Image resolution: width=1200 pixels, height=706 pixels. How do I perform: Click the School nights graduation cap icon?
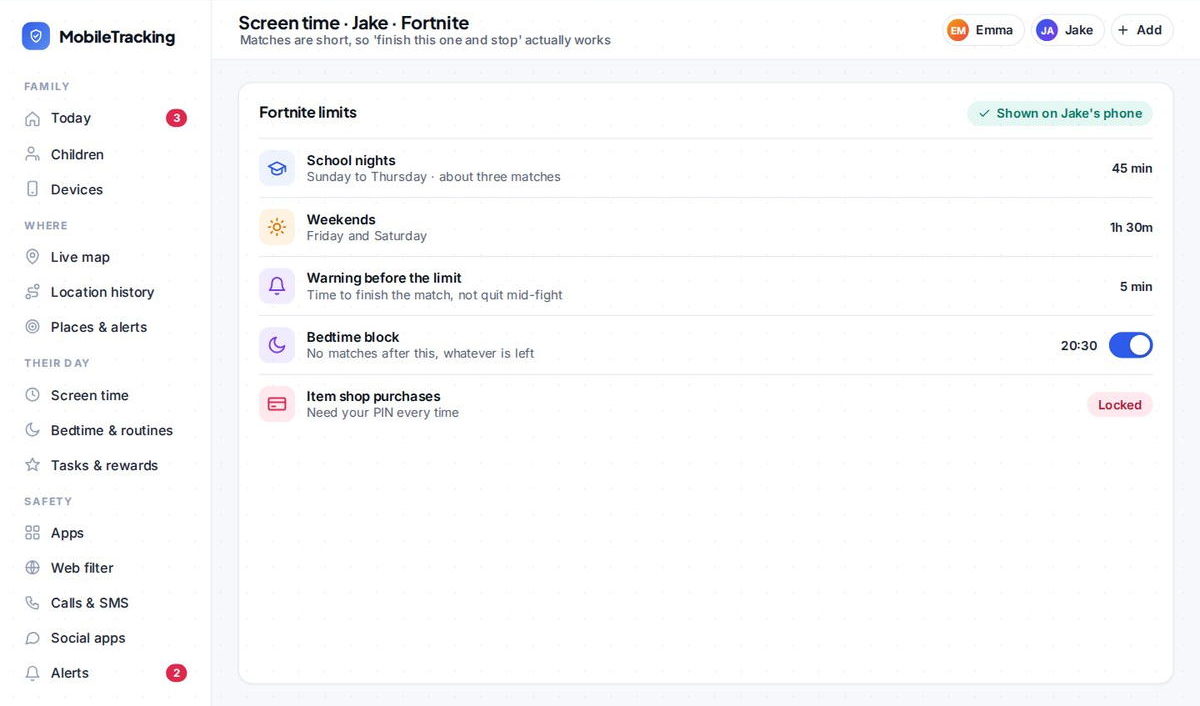(x=277, y=168)
